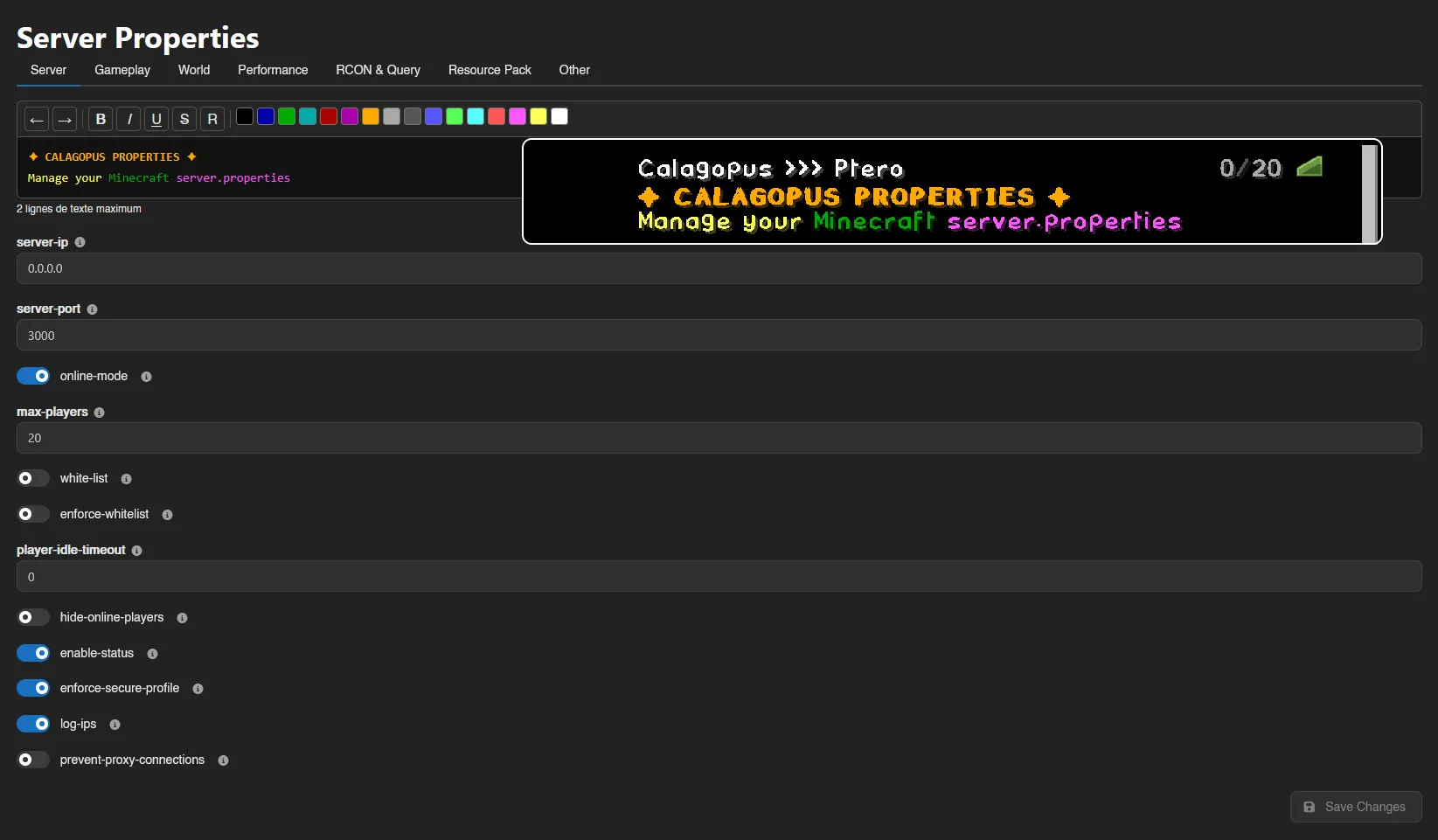Screen dimensions: 1438x840
Task: Toggle bold formatting in MOTD editor
Action: coord(101,119)
